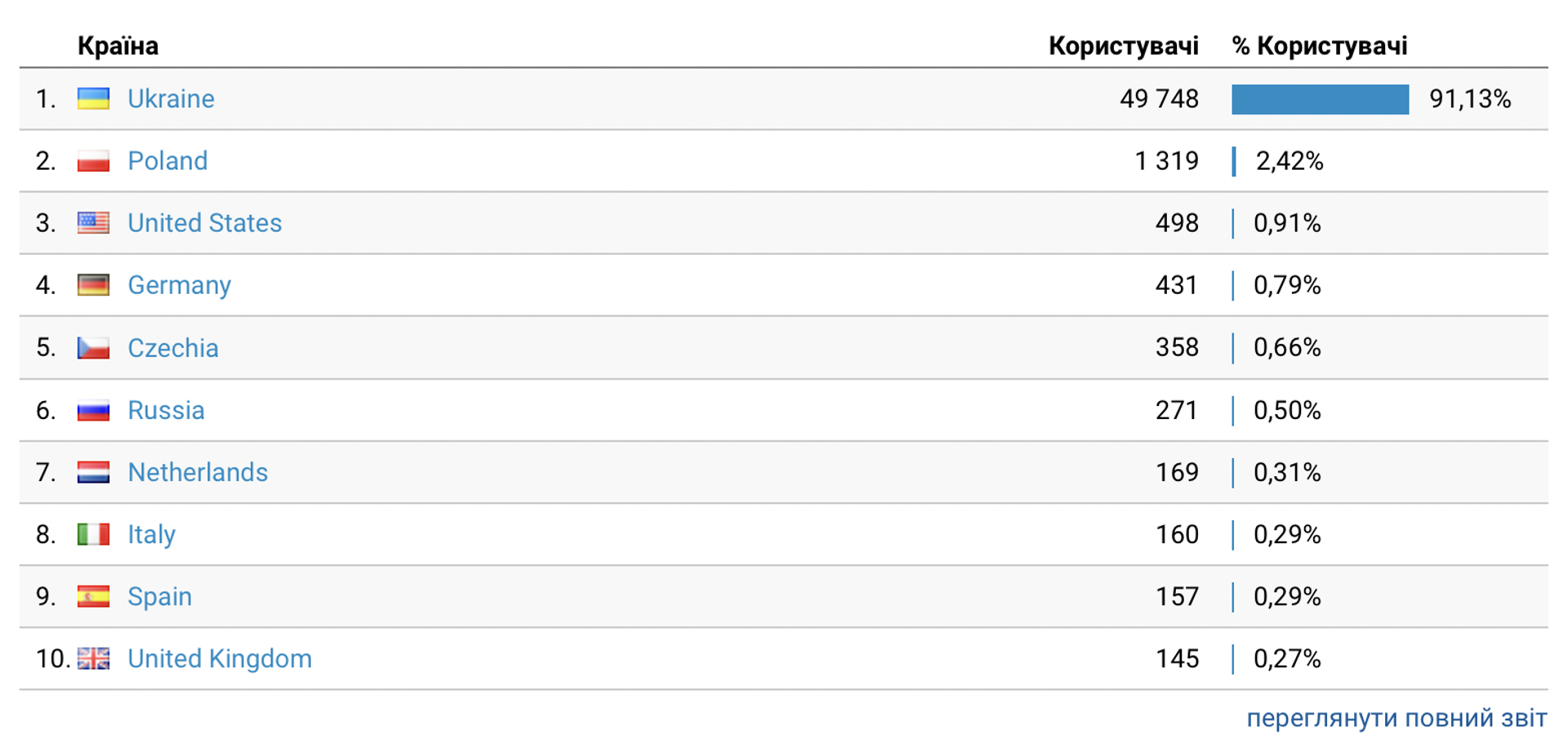Click the Czechia flag icon
The width and height of the screenshot is (1568, 745).
[93, 348]
